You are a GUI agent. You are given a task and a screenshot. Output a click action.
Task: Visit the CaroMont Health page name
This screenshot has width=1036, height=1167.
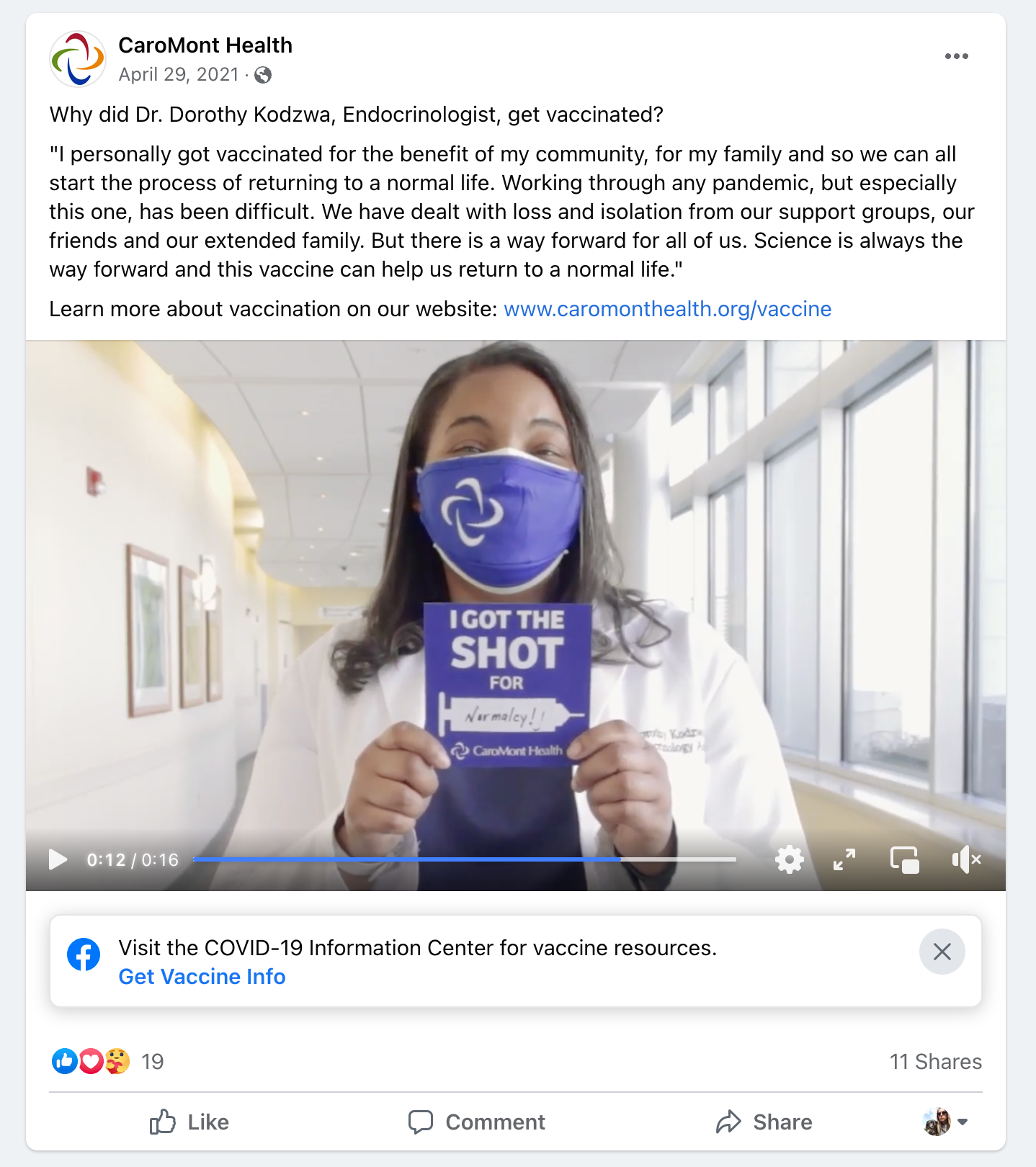205,45
